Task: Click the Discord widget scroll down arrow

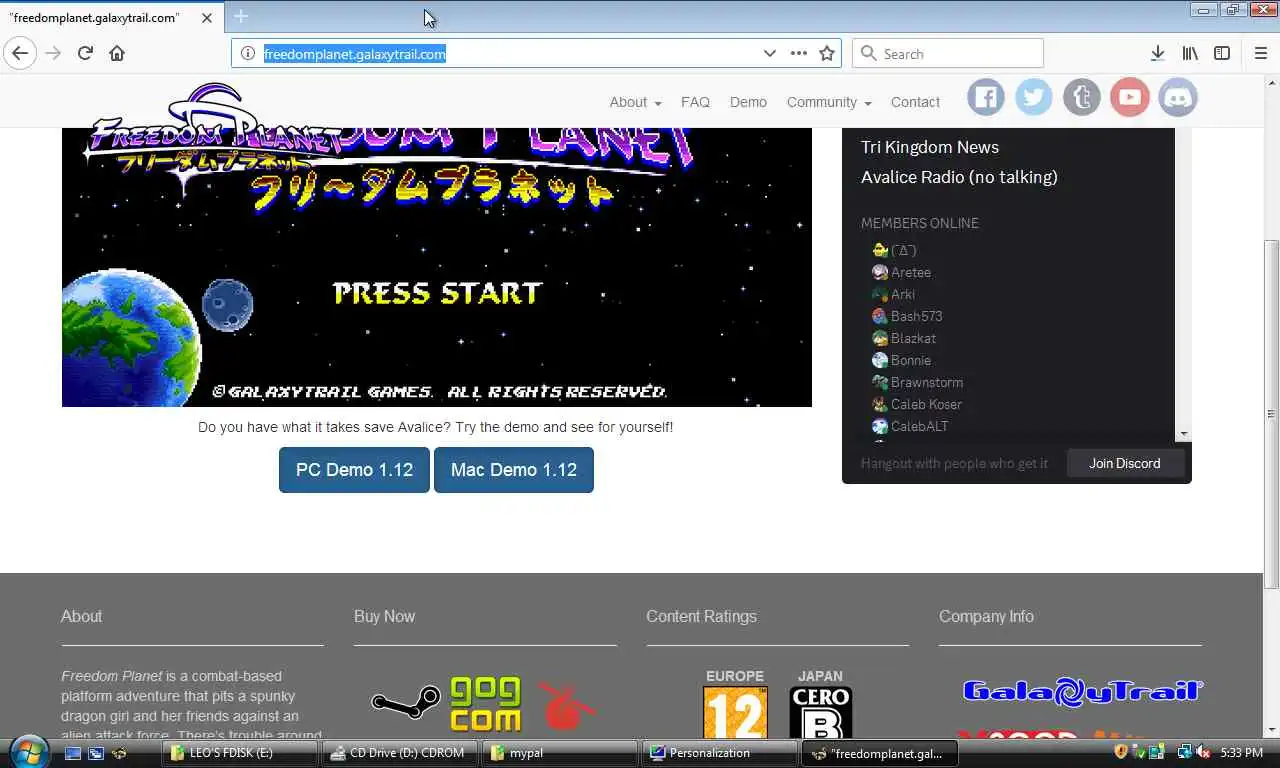Action: [x=1184, y=434]
